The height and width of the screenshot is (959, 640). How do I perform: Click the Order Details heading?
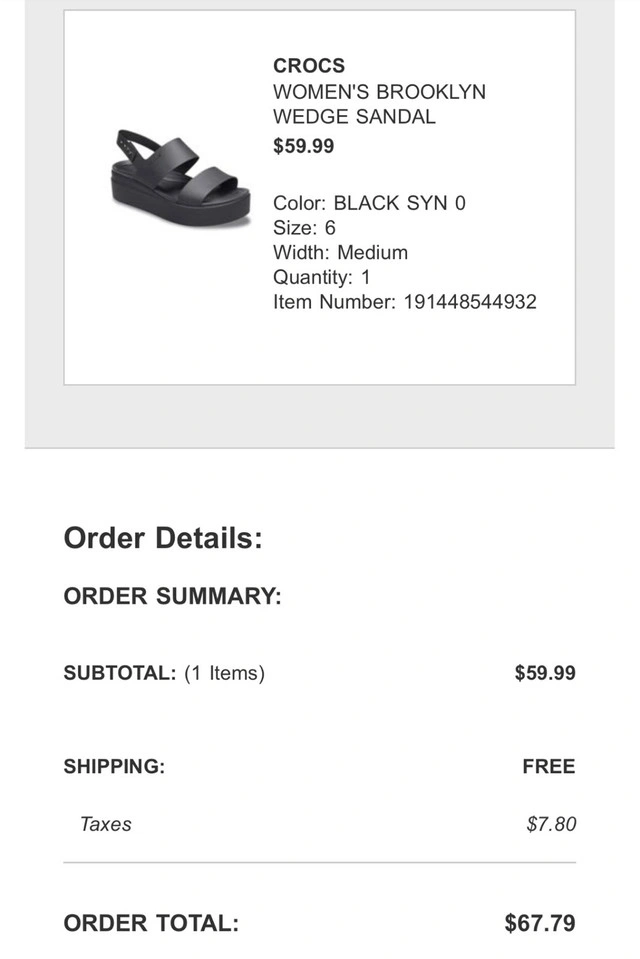click(x=163, y=538)
